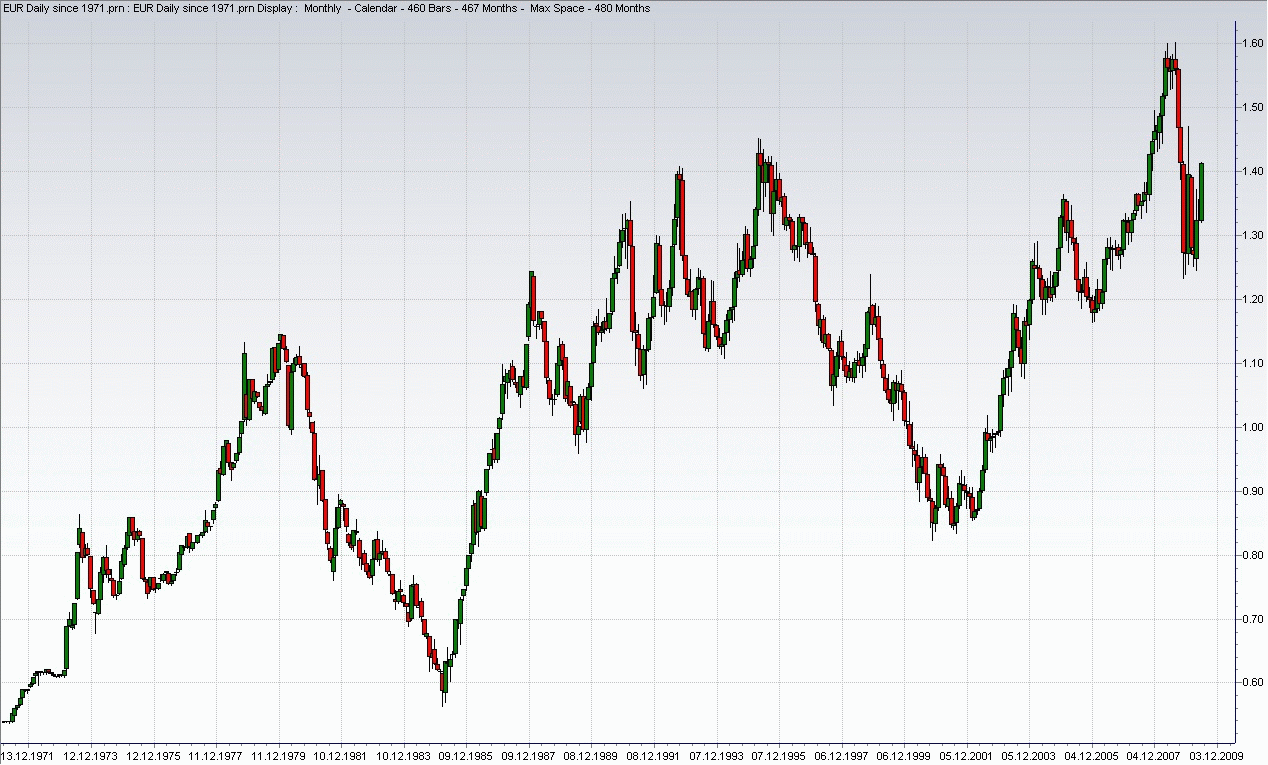Click the 11.12.1979 date label

pos(279,756)
